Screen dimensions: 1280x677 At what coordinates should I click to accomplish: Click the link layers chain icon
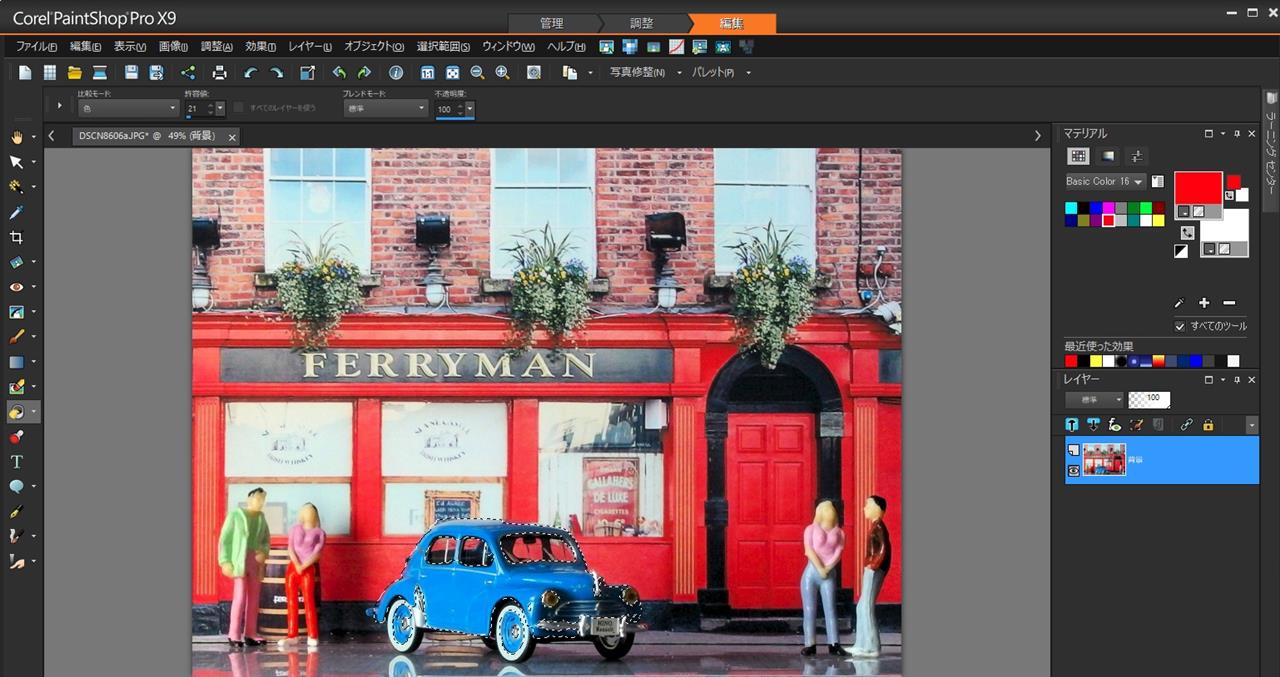click(x=1187, y=425)
